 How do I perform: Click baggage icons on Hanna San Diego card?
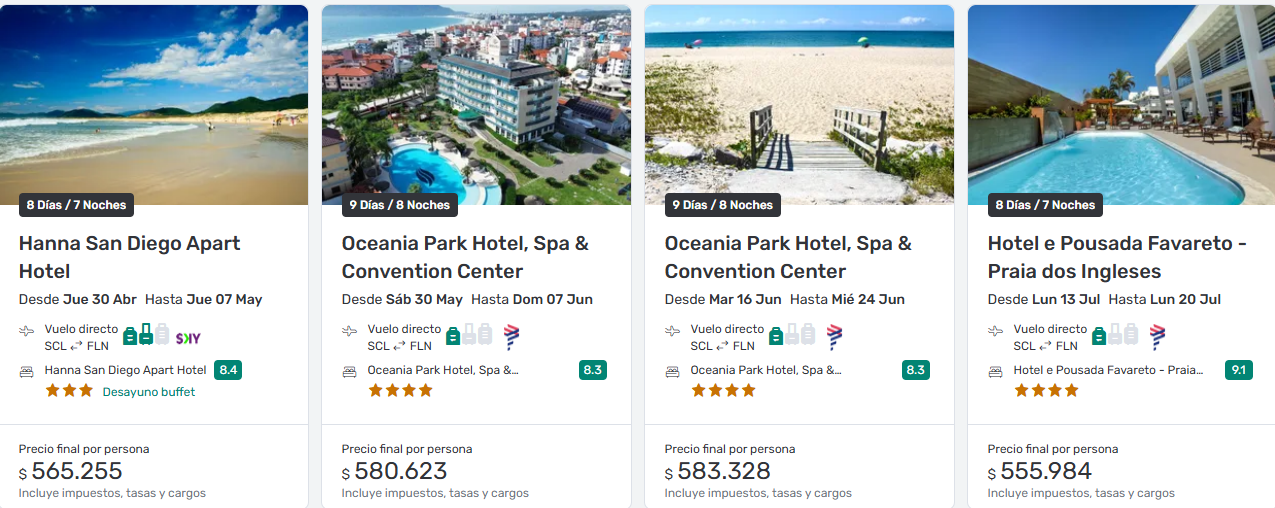click(x=145, y=335)
